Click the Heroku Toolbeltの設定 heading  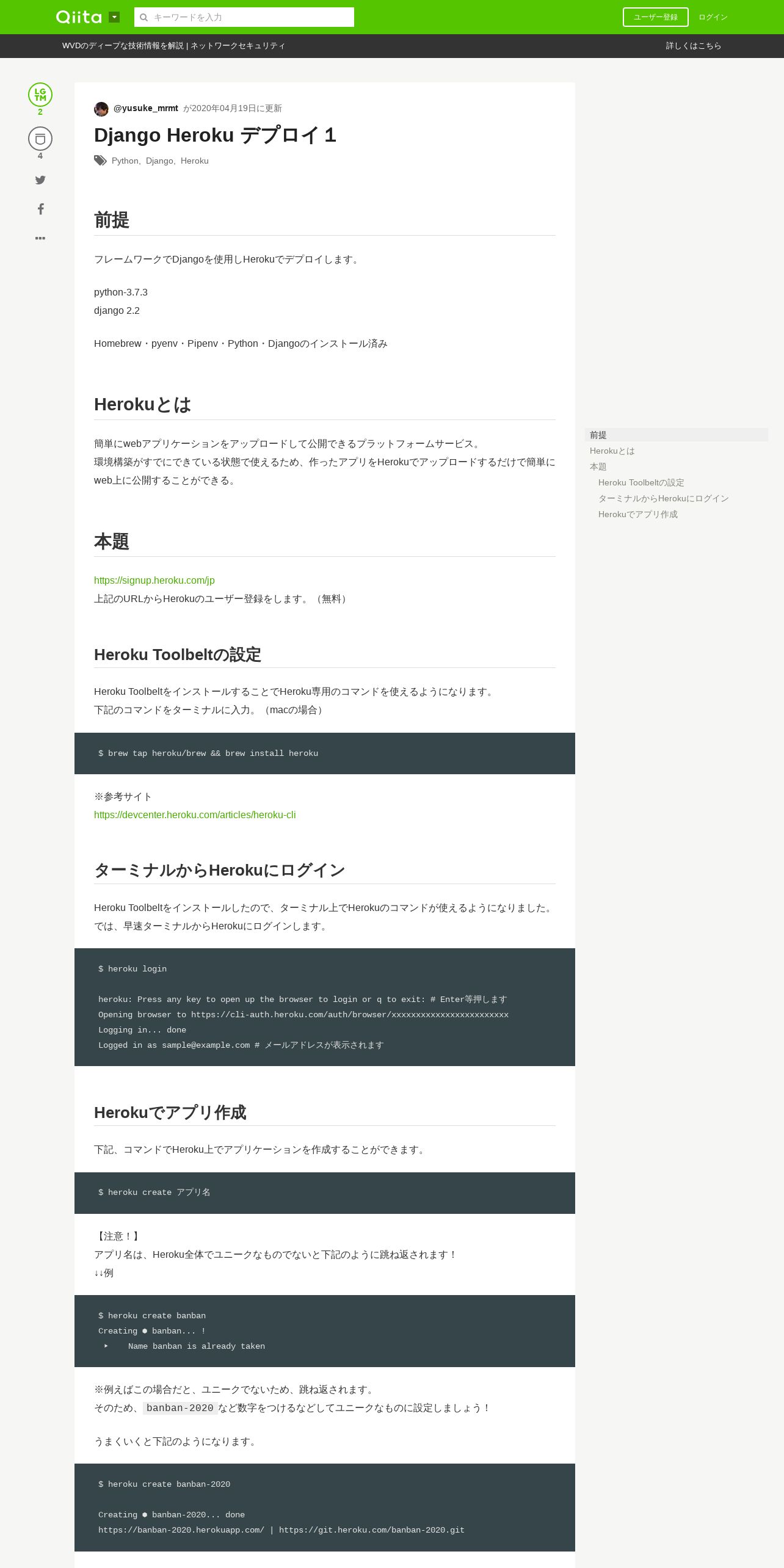(x=178, y=655)
